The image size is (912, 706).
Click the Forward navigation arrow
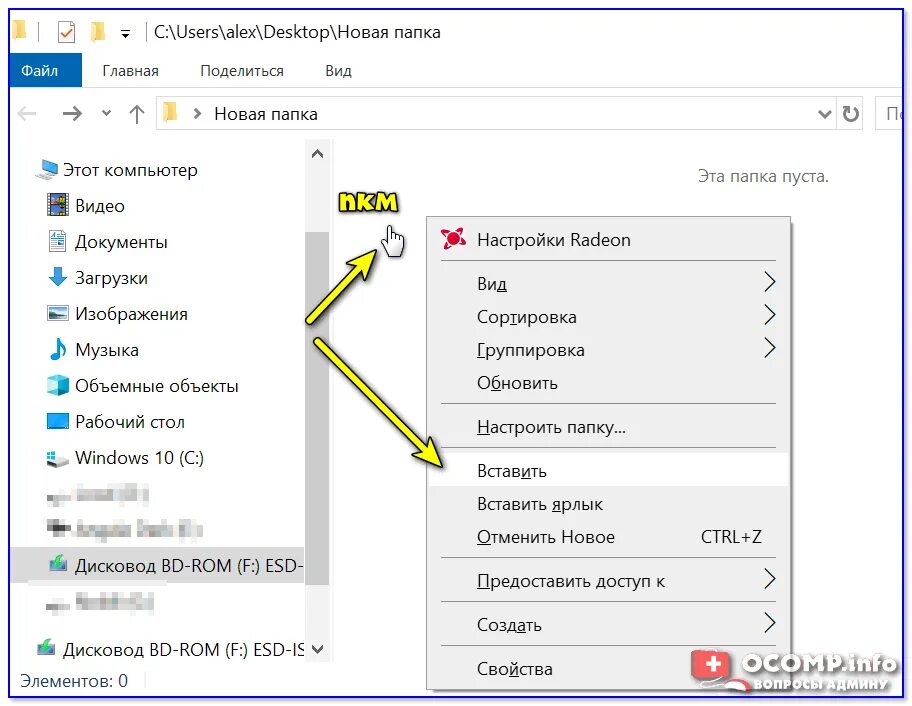click(x=73, y=113)
